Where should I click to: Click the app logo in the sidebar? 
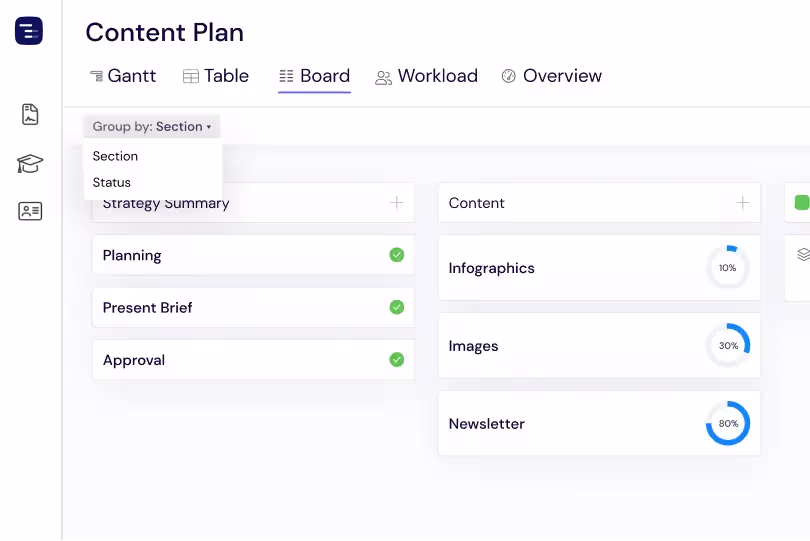29,31
